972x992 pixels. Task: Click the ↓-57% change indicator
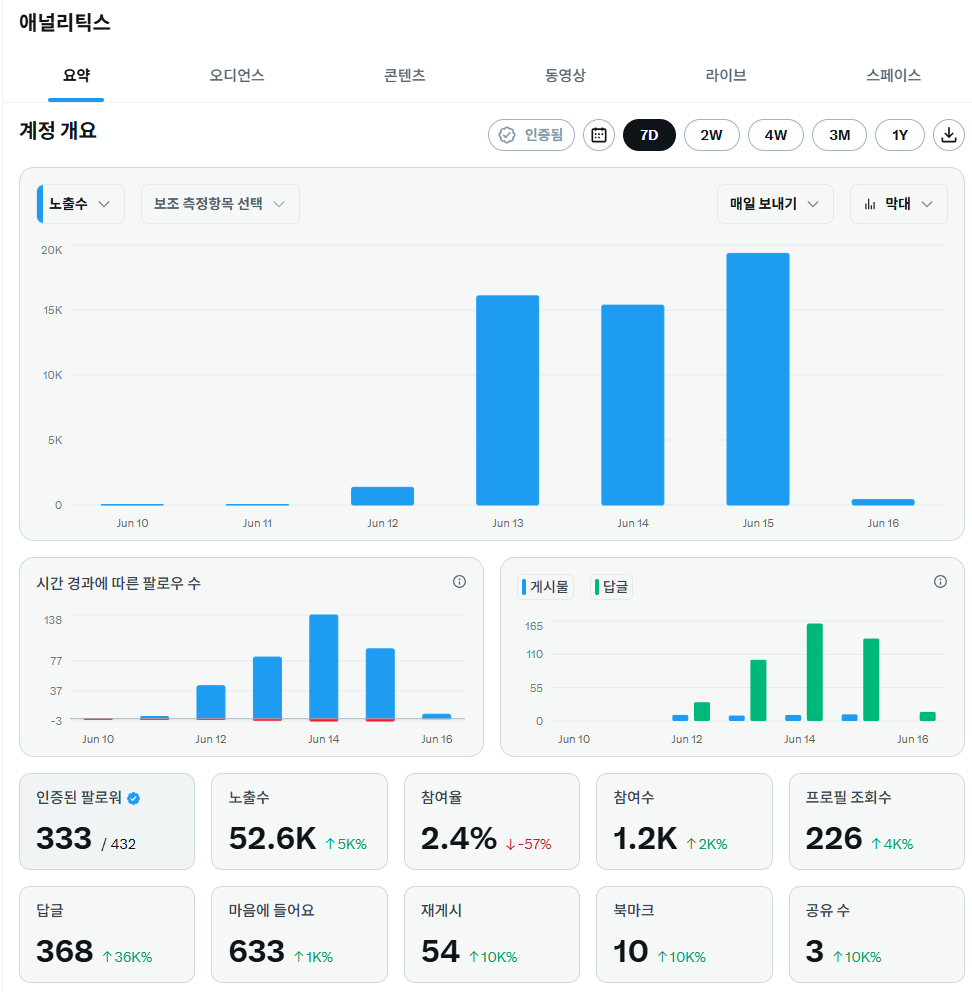528,844
